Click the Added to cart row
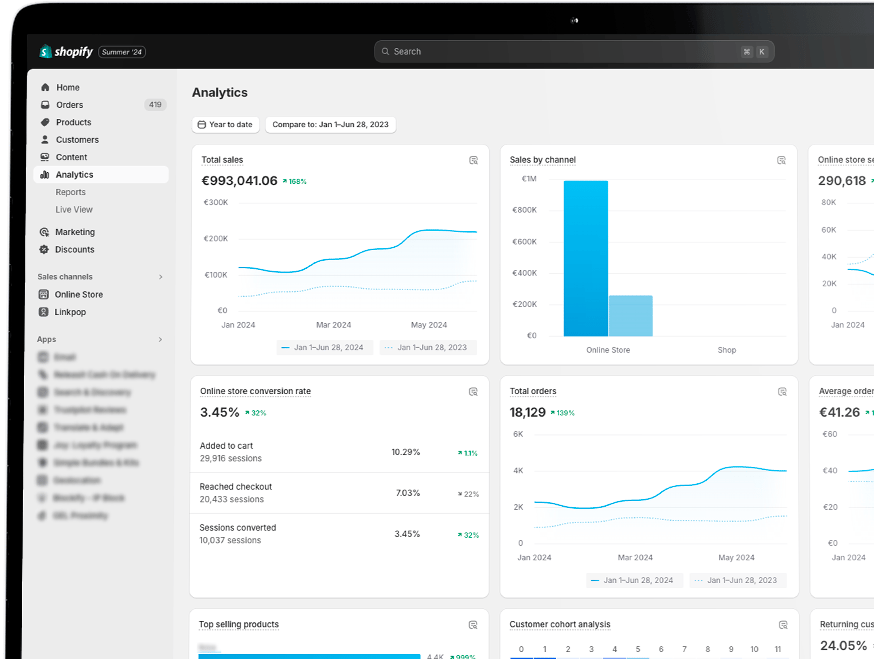Screen dimensions: 874x659 pos(339,452)
